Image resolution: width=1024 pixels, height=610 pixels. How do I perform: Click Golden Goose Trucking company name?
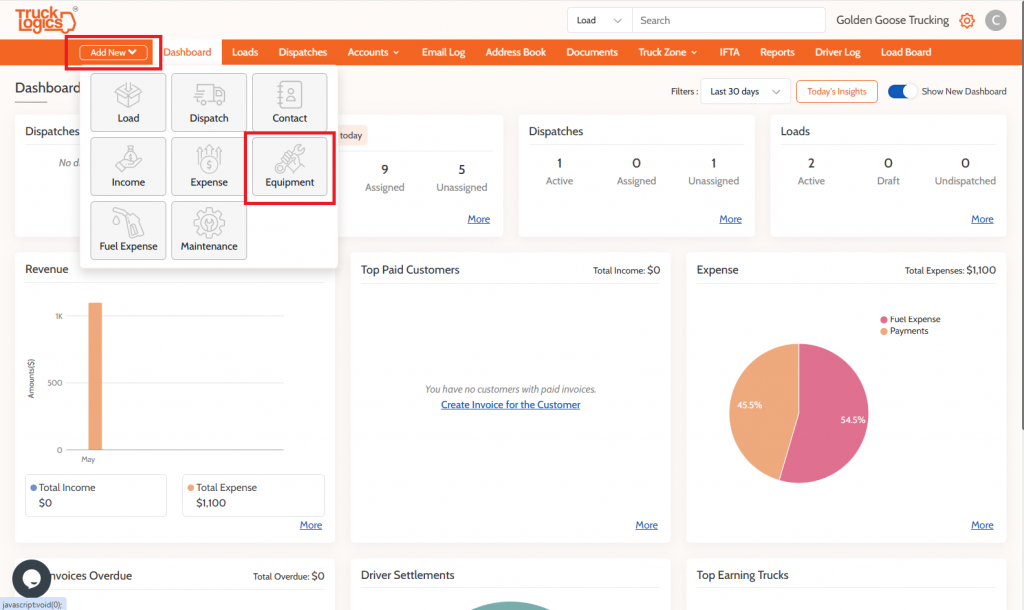tap(892, 20)
